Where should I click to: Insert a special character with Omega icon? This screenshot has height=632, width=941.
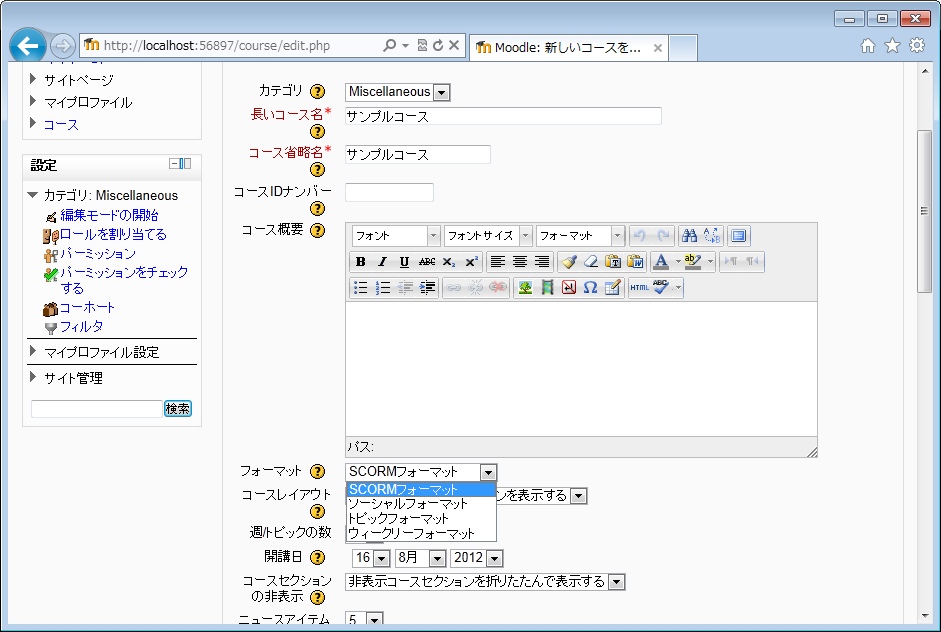[590, 288]
